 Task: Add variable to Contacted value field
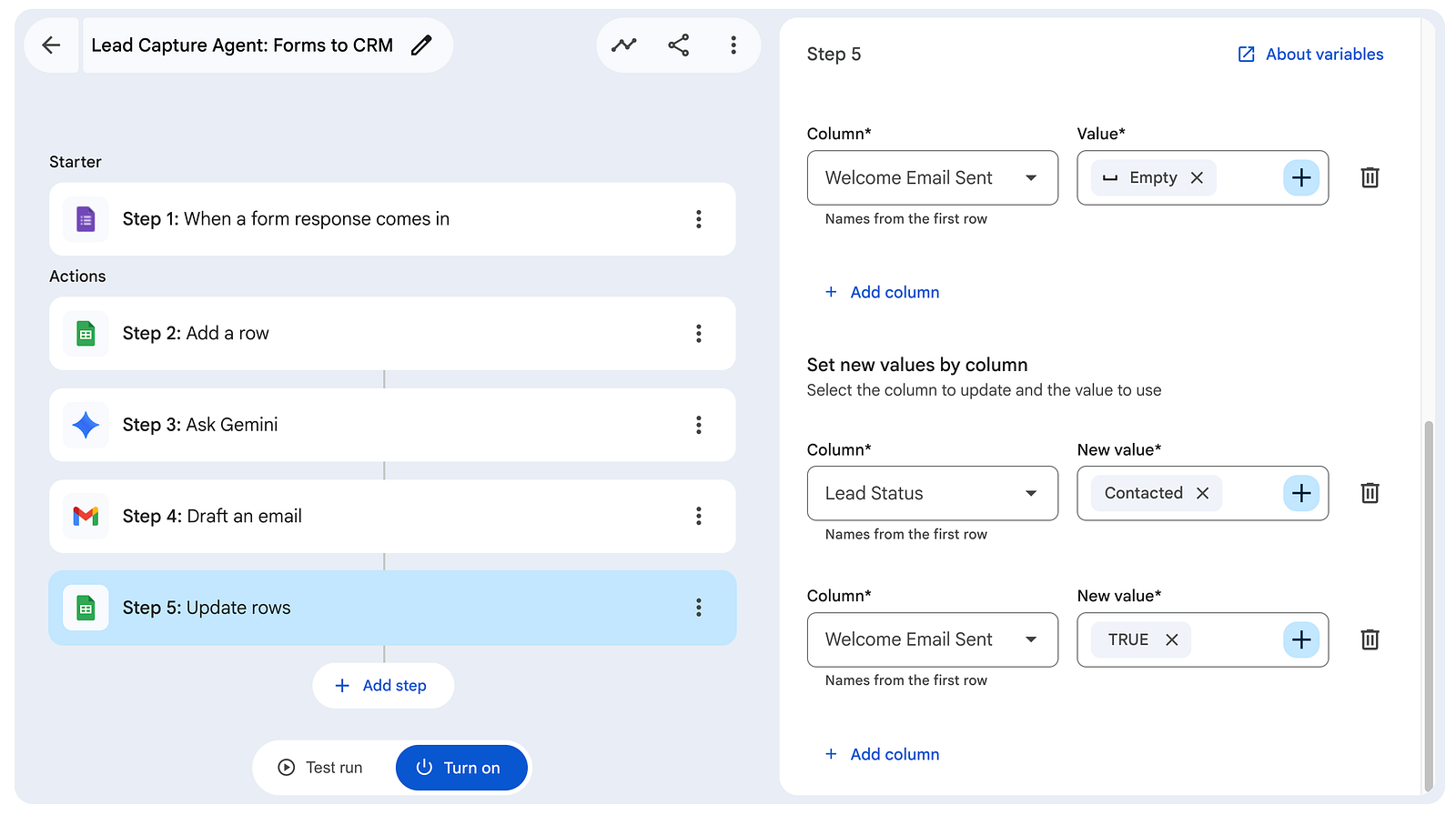(x=1301, y=493)
